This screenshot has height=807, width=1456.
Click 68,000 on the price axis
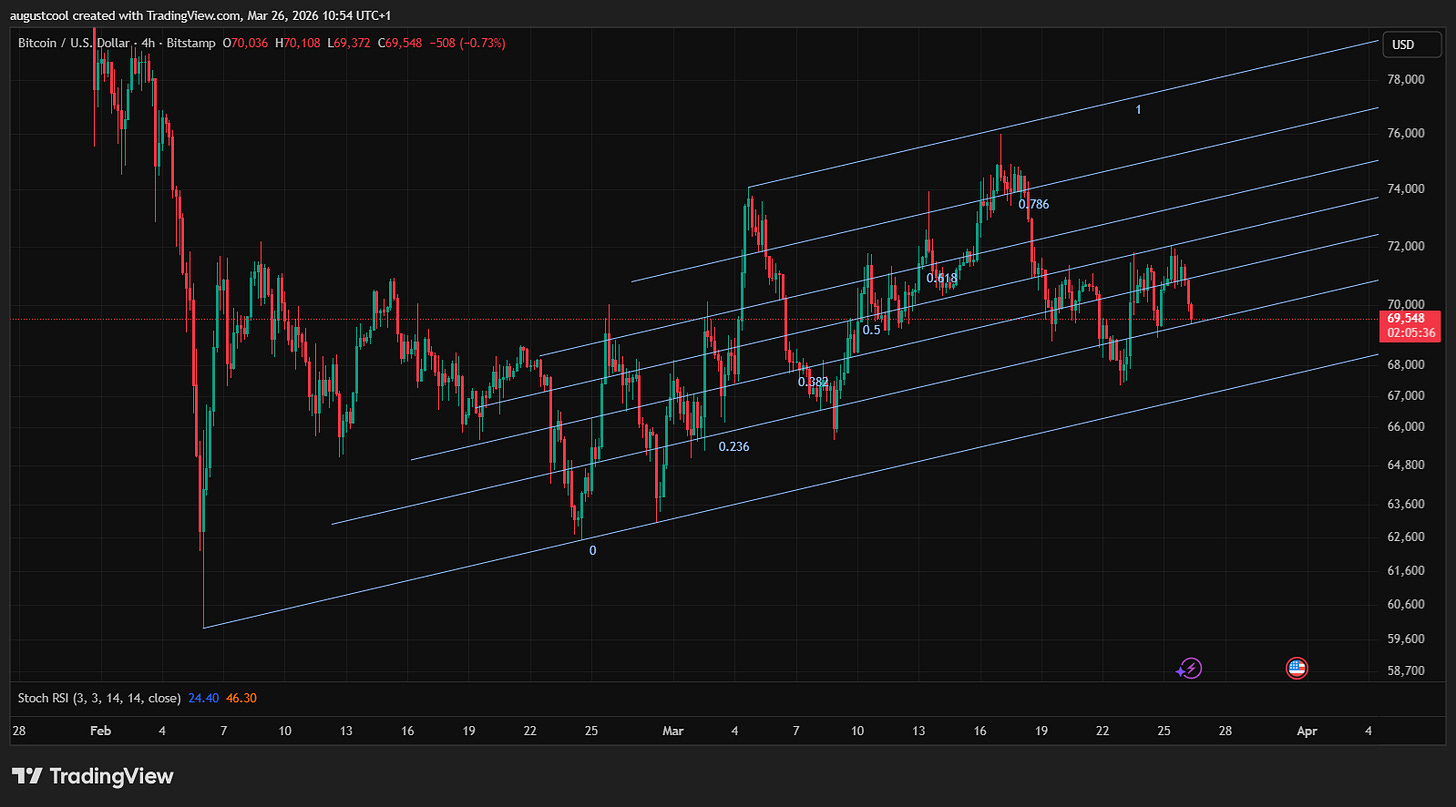(1407, 365)
